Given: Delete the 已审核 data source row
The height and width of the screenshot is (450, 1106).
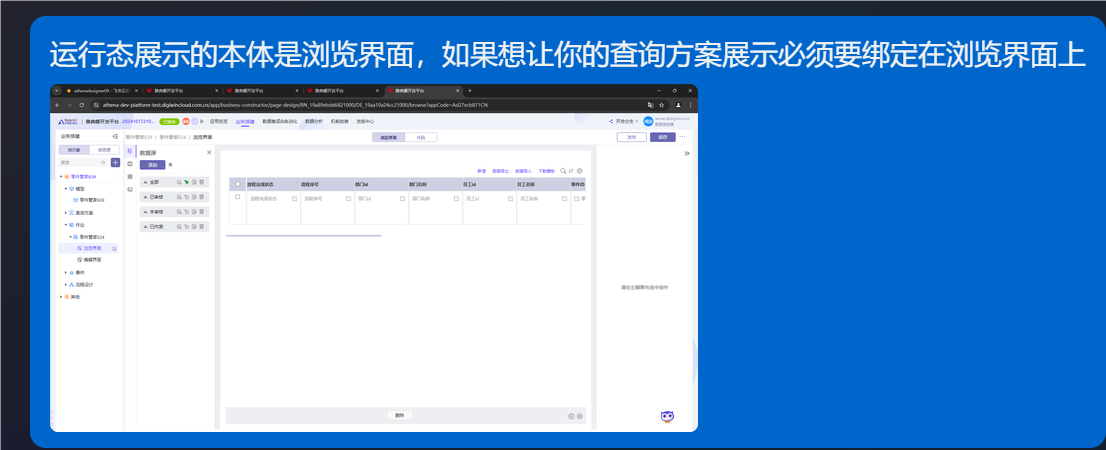Looking at the screenshot, I should pos(202,197).
